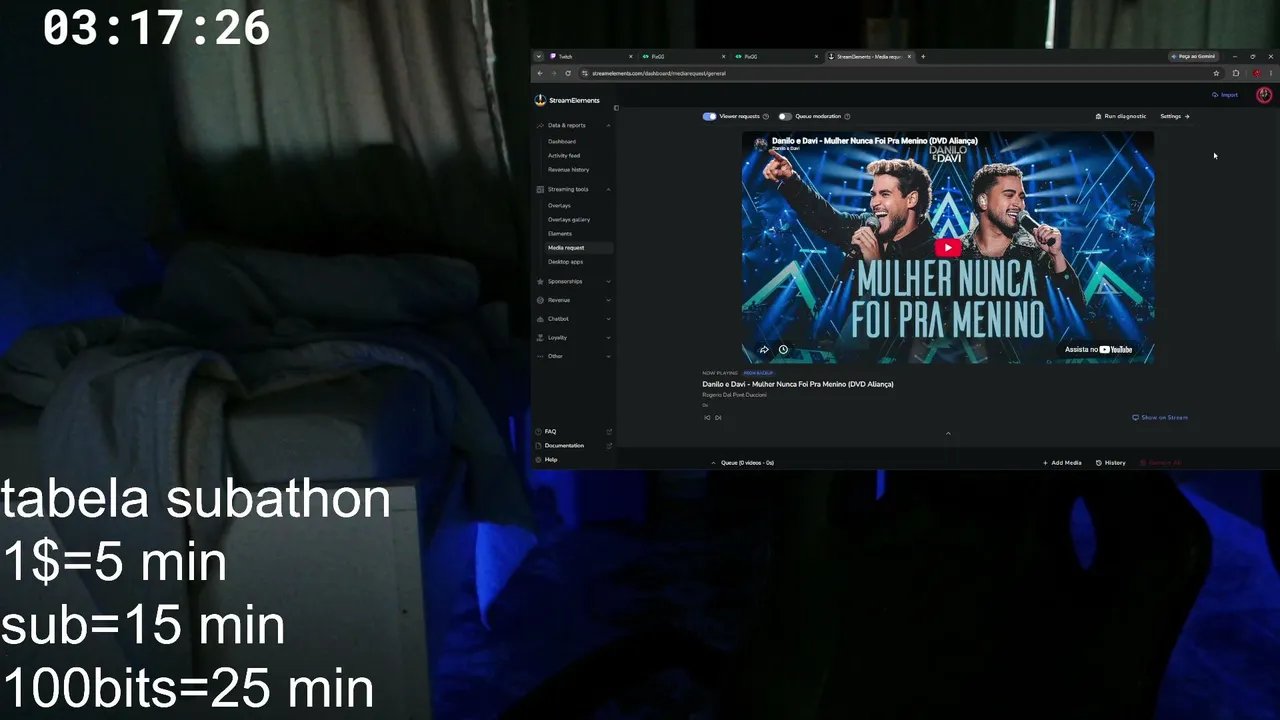Click the browser address bar URL
1280x720 pixels.
pos(659,73)
